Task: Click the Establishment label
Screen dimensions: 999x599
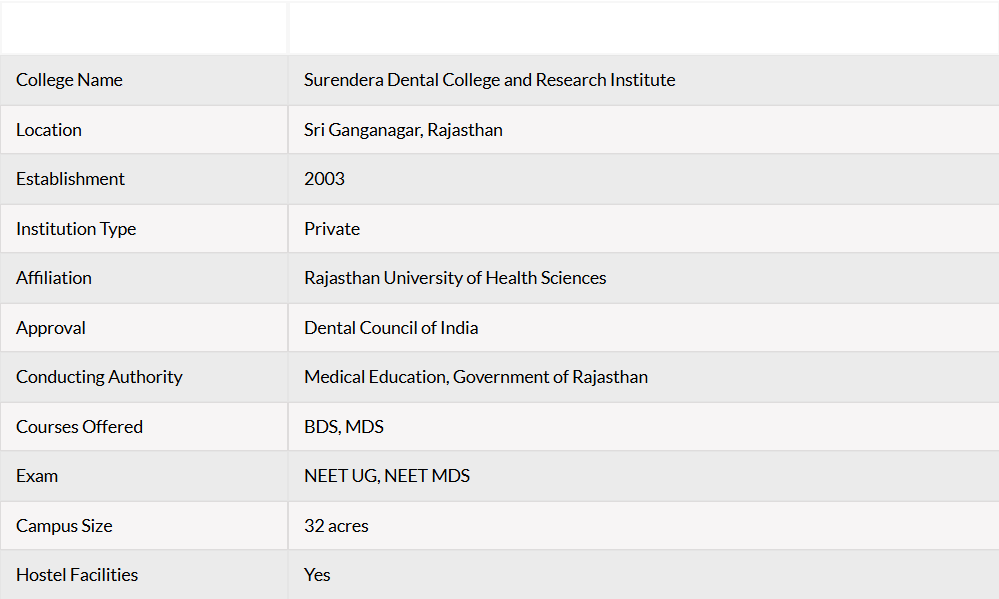Action: point(70,179)
